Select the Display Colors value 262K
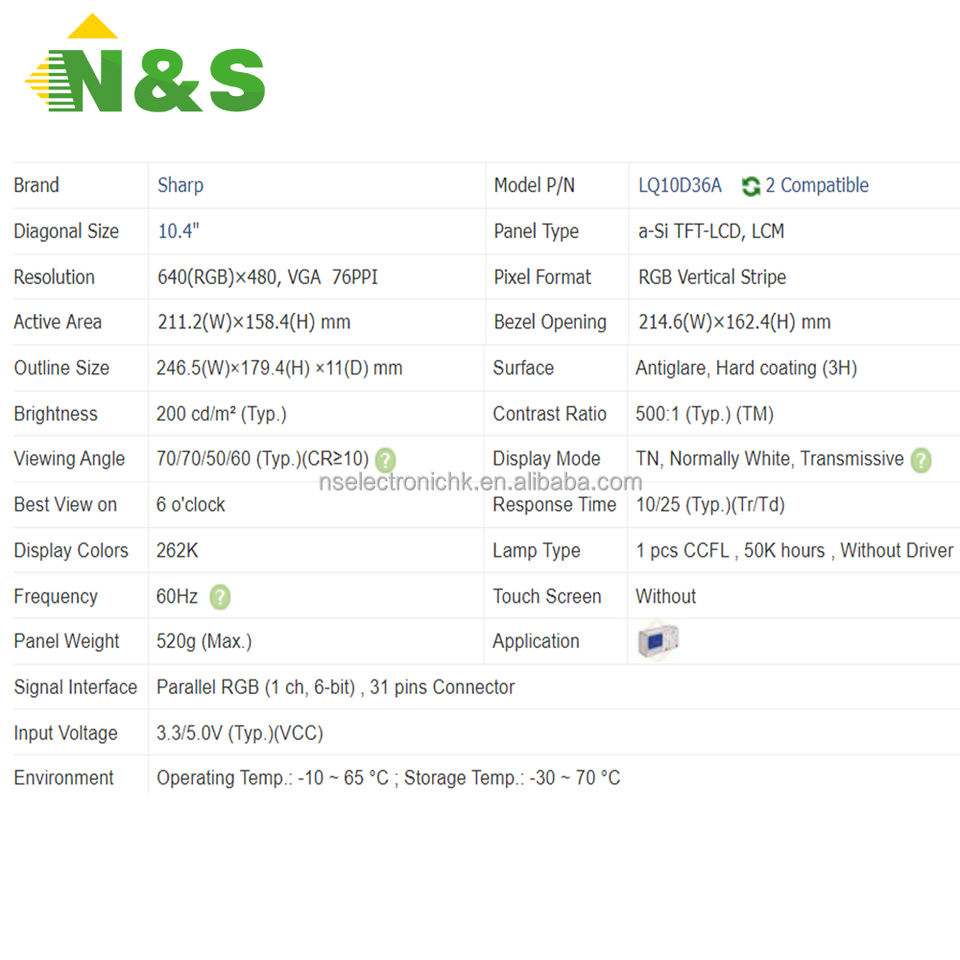Image resolution: width=960 pixels, height=960 pixels. 177,550
